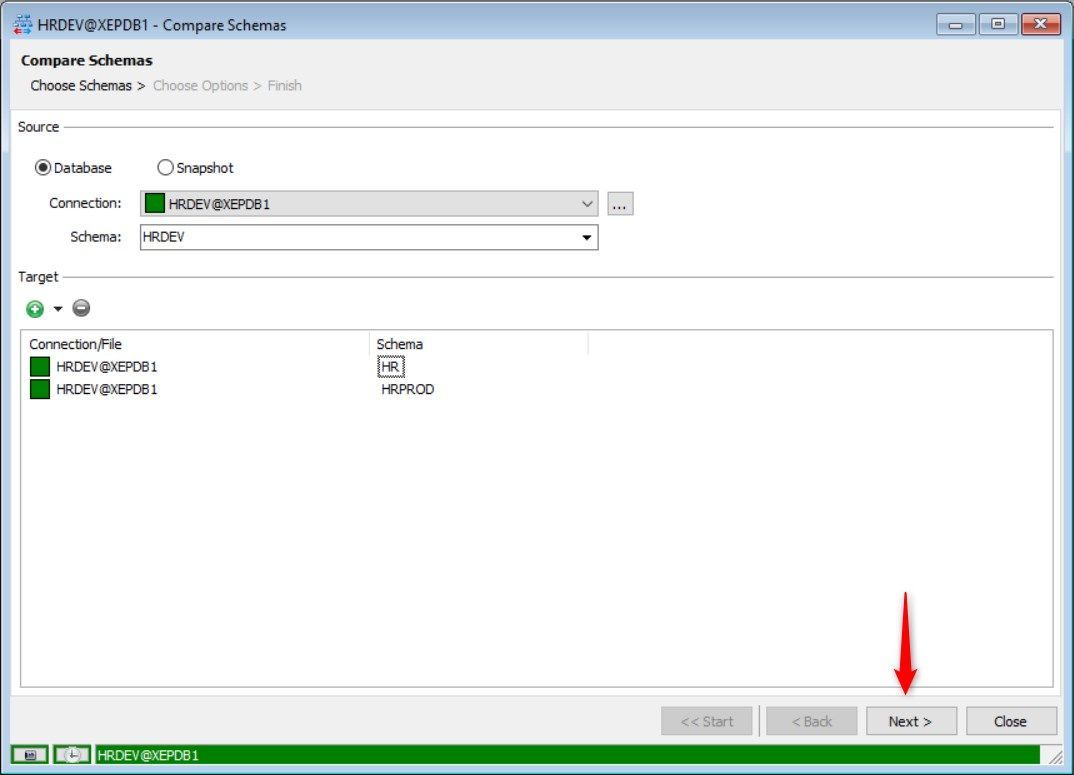This screenshot has height=775, width=1074.
Task: Click the ellipsis browse connection button
Action: point(620,204)
